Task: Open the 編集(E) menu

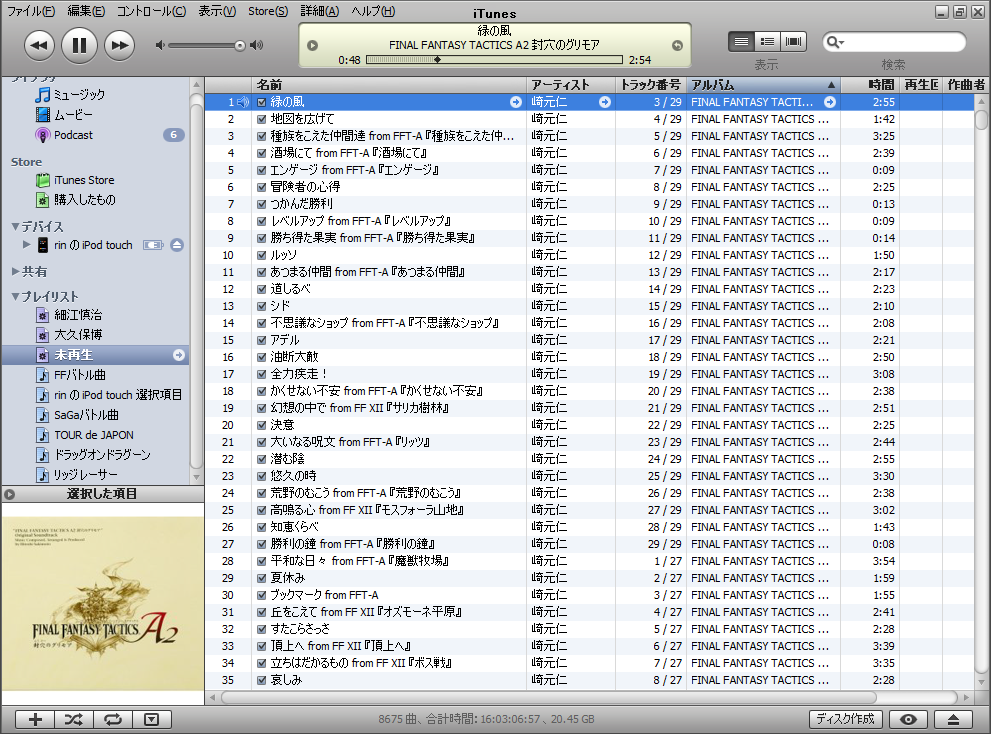Action: [x=86, y=11]
